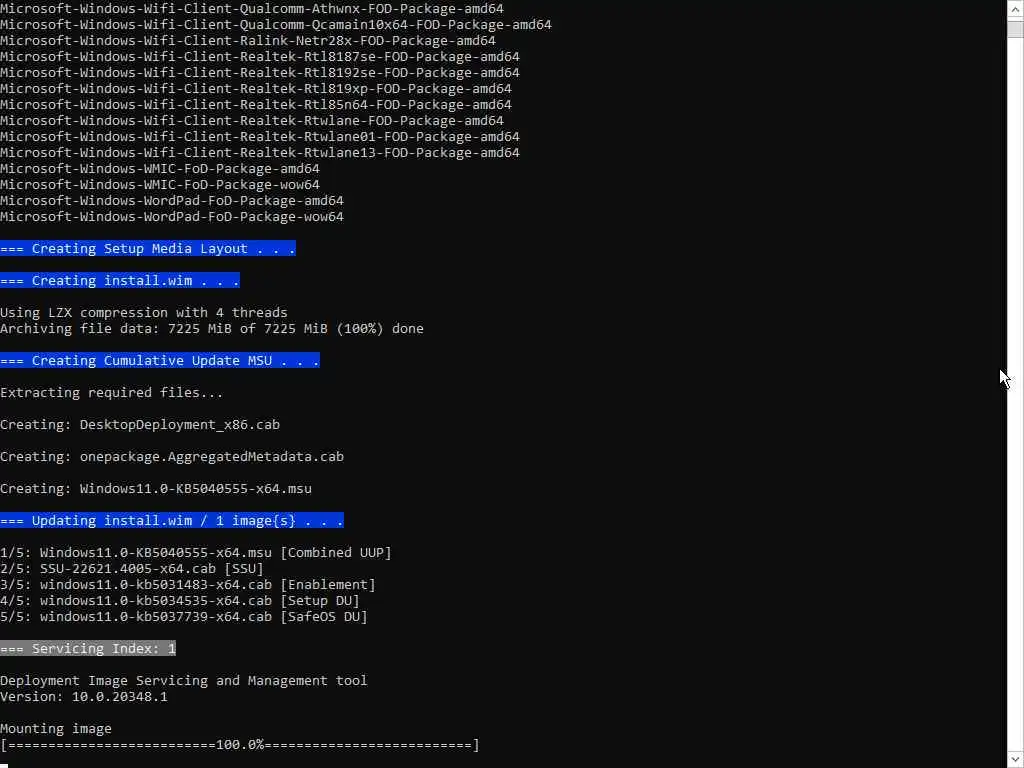Click the 'WordPad-FoD-Package-wow64' line

(x=172, y=216)
